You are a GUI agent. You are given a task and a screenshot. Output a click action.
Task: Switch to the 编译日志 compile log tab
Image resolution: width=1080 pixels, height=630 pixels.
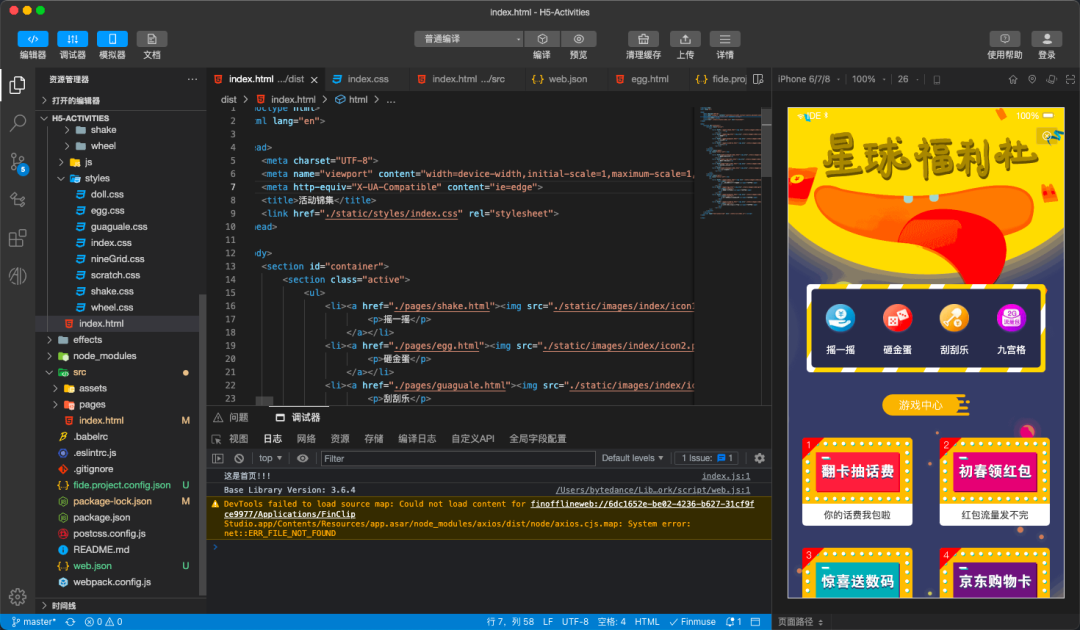pyautogui.click(x=417, y=439)
